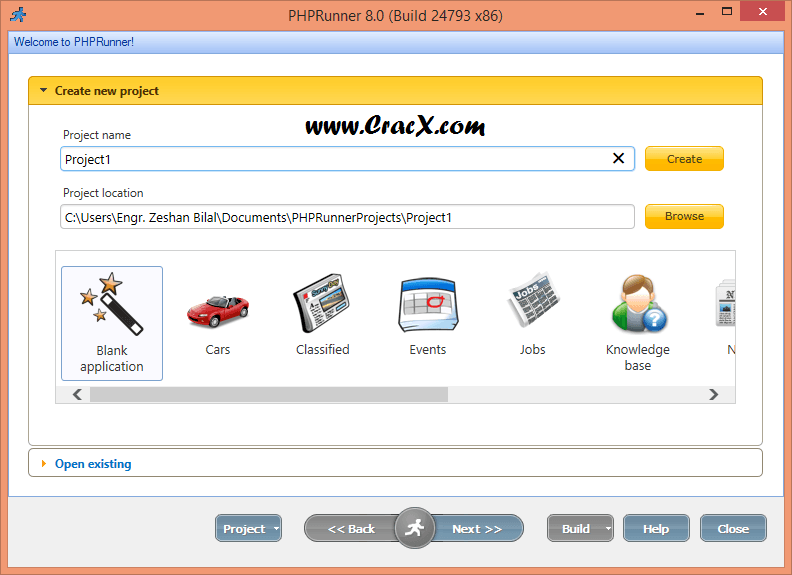Click the template list horizontal scrollbar thumb

point(269,395)
